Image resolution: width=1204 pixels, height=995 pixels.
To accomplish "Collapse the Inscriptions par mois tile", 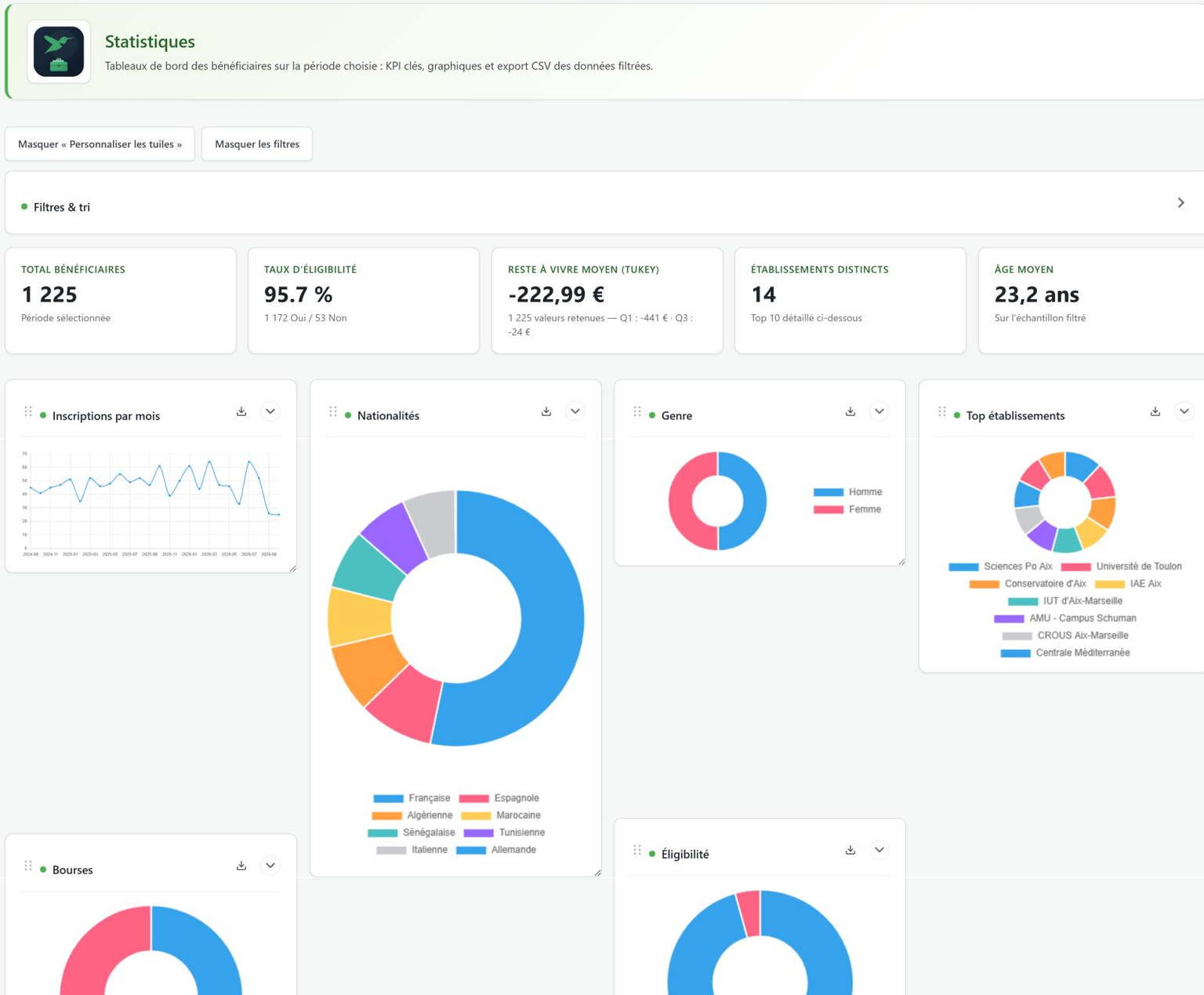I will pos(270,411).
